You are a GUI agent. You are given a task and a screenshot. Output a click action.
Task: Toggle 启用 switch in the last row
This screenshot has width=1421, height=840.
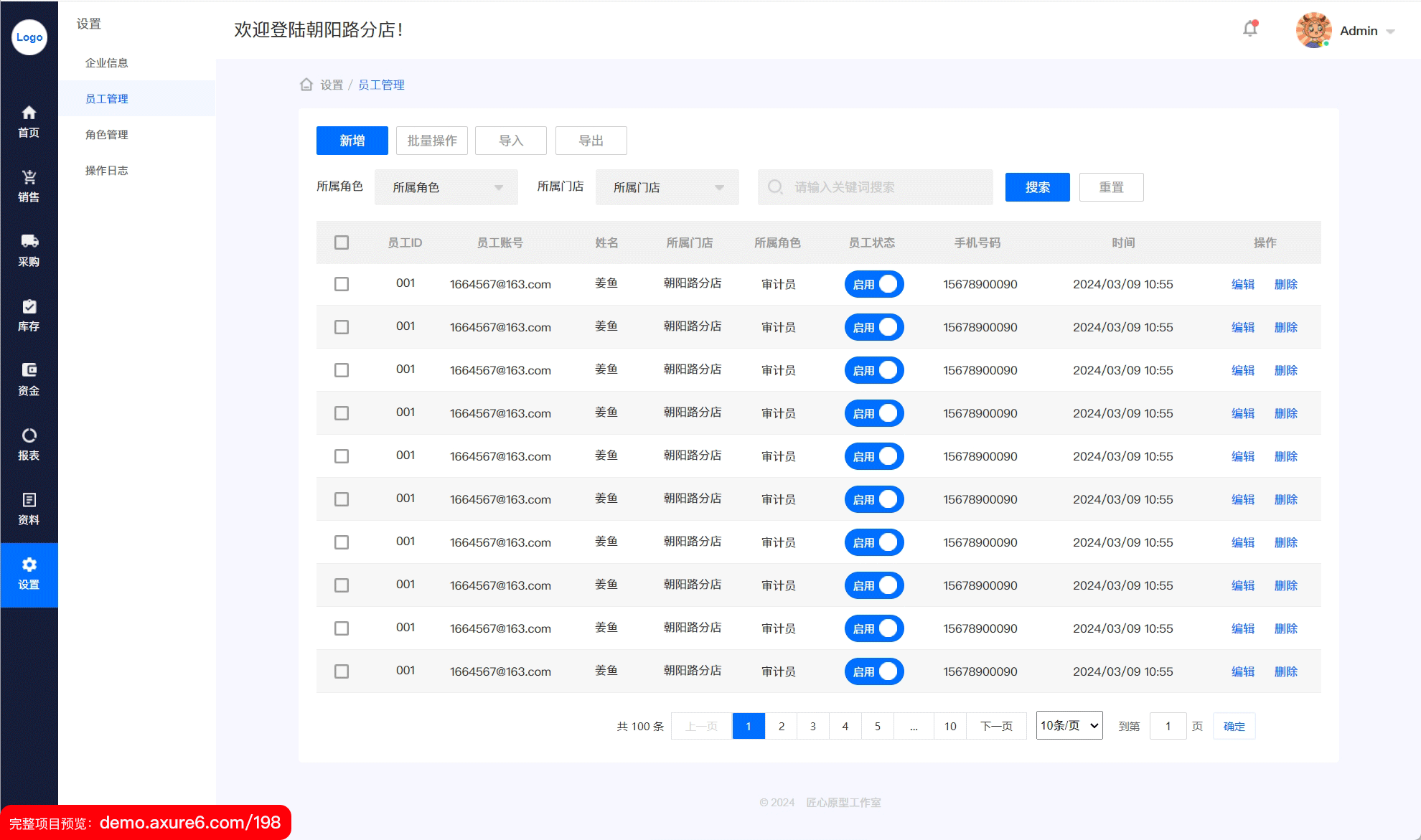tap(874, 671)
